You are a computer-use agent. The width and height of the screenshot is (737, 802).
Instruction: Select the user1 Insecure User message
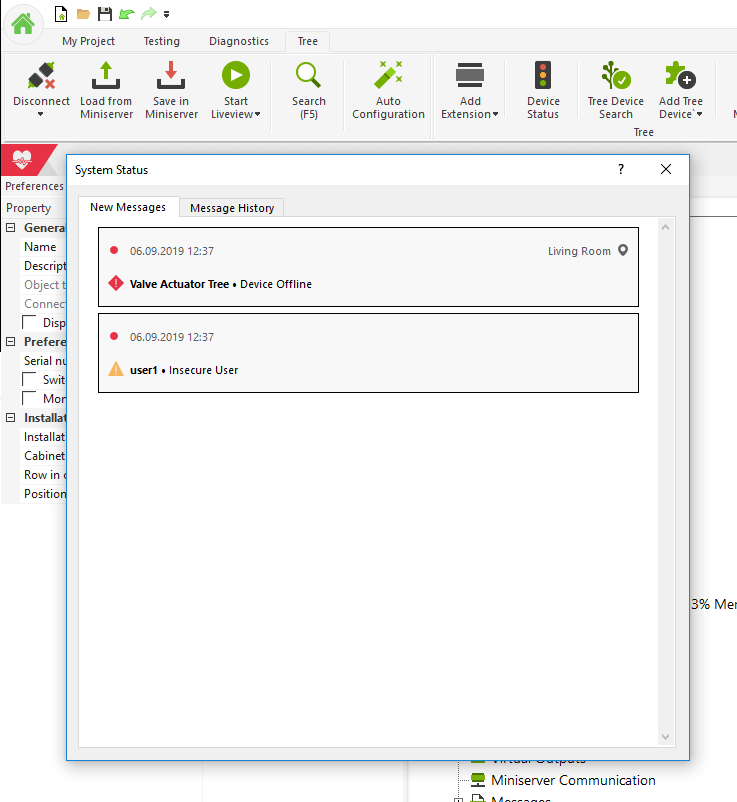368,353
